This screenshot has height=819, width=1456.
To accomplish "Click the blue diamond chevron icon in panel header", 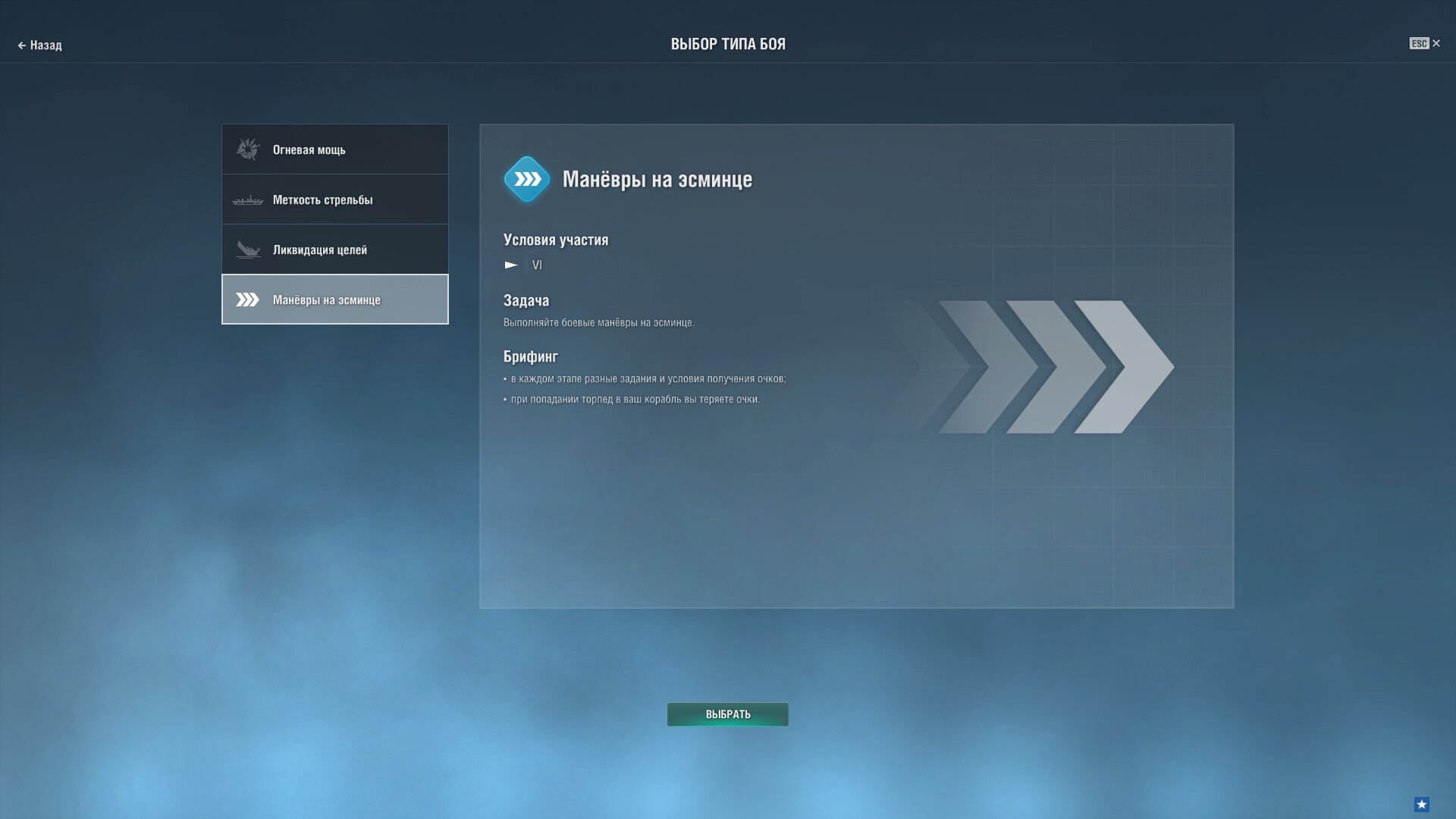I will (x=527, y=179).
